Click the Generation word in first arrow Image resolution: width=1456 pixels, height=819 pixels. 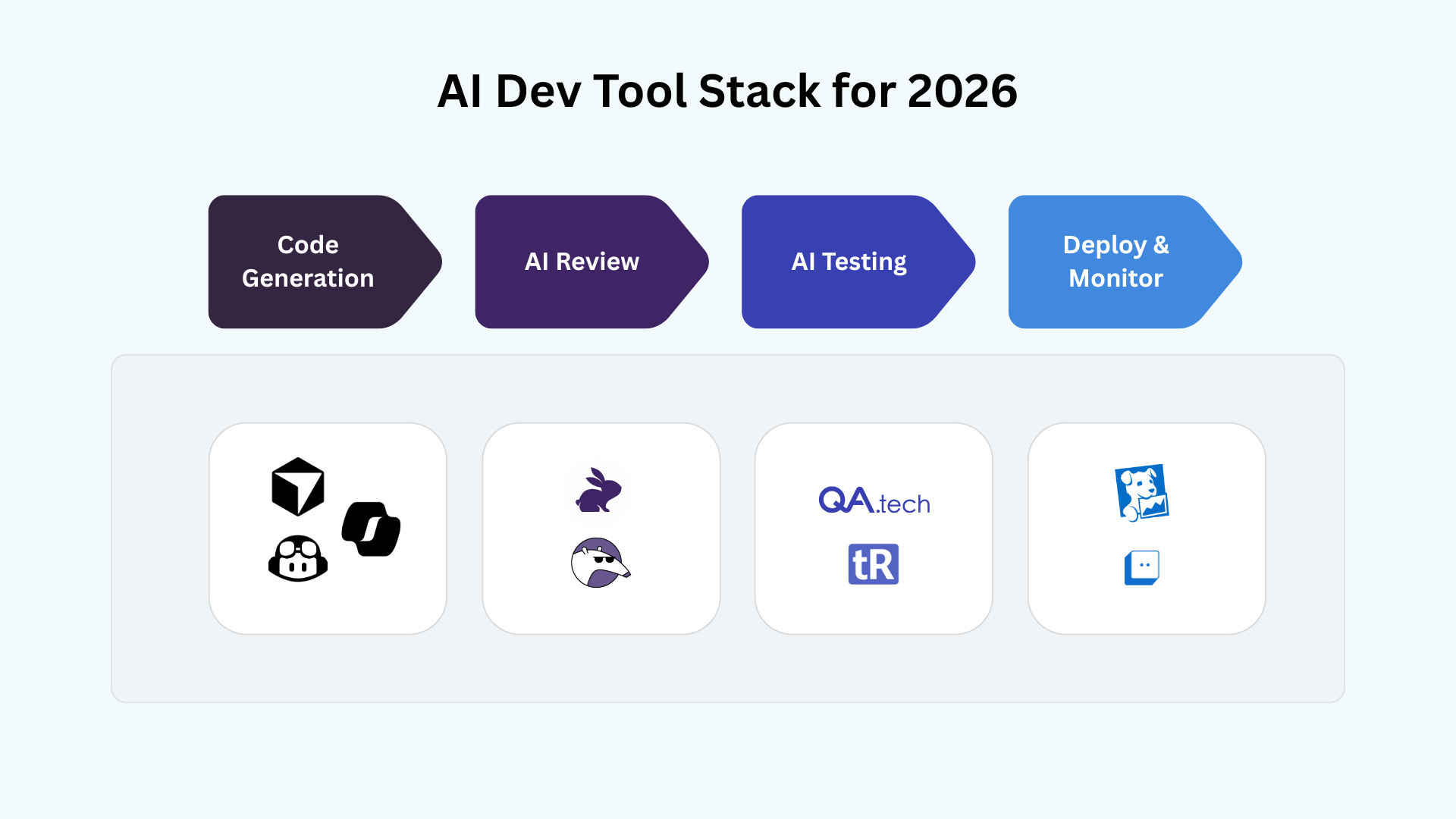pyautogui.click(x=308, y=278)
